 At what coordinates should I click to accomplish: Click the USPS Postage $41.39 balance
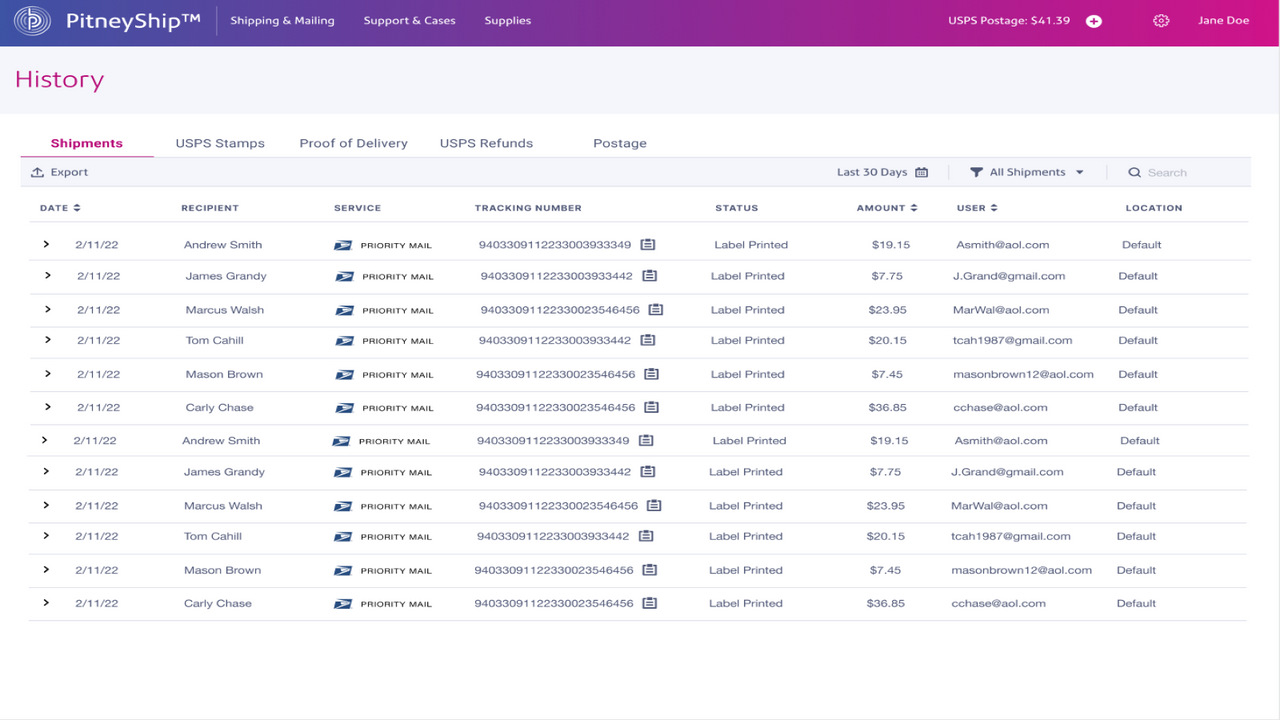pyautogui.click(x=1009, y=21)
